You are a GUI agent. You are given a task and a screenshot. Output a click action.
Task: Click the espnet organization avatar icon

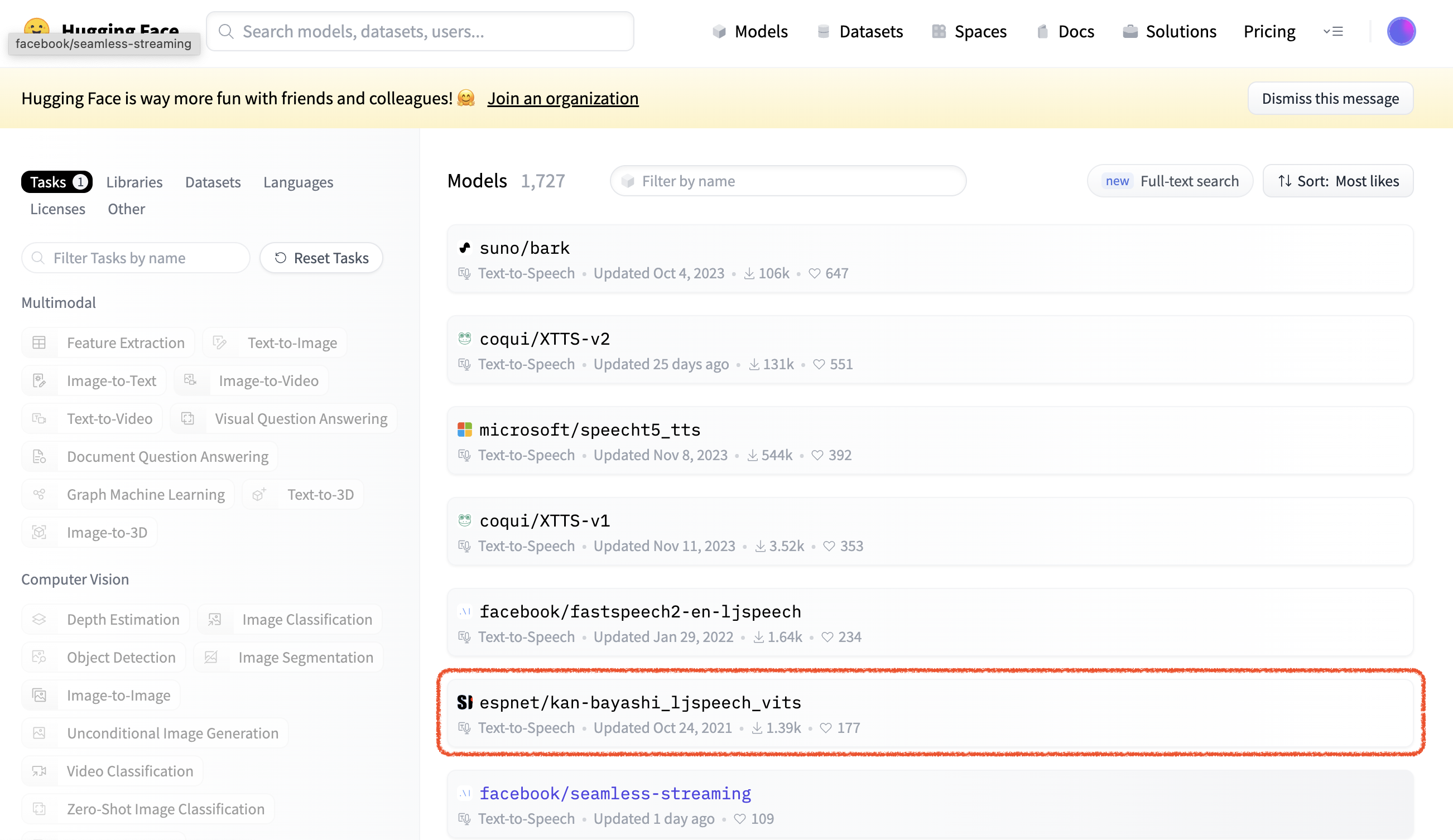465,702
